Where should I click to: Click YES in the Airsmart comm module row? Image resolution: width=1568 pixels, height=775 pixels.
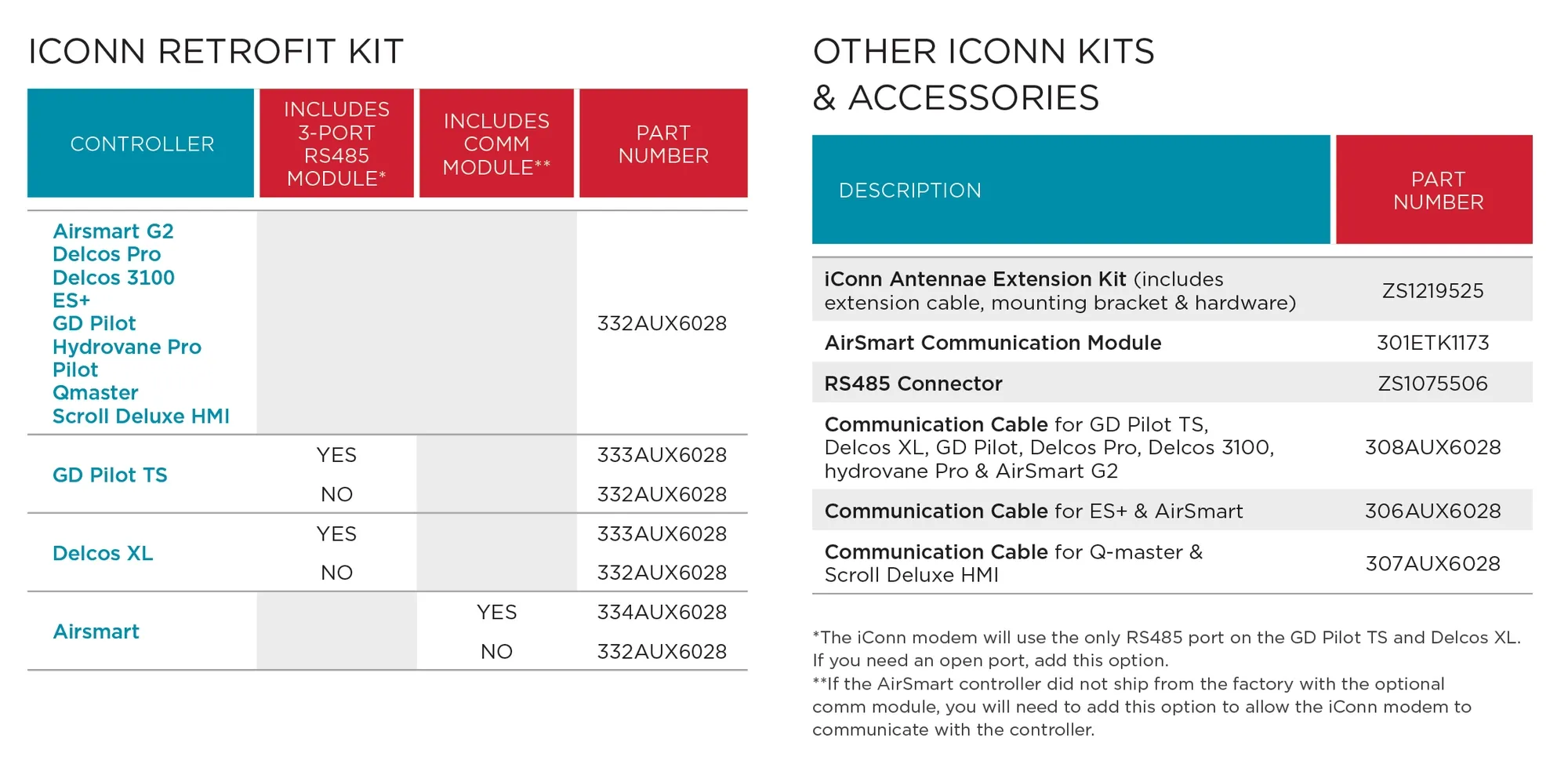click(496, 612)
